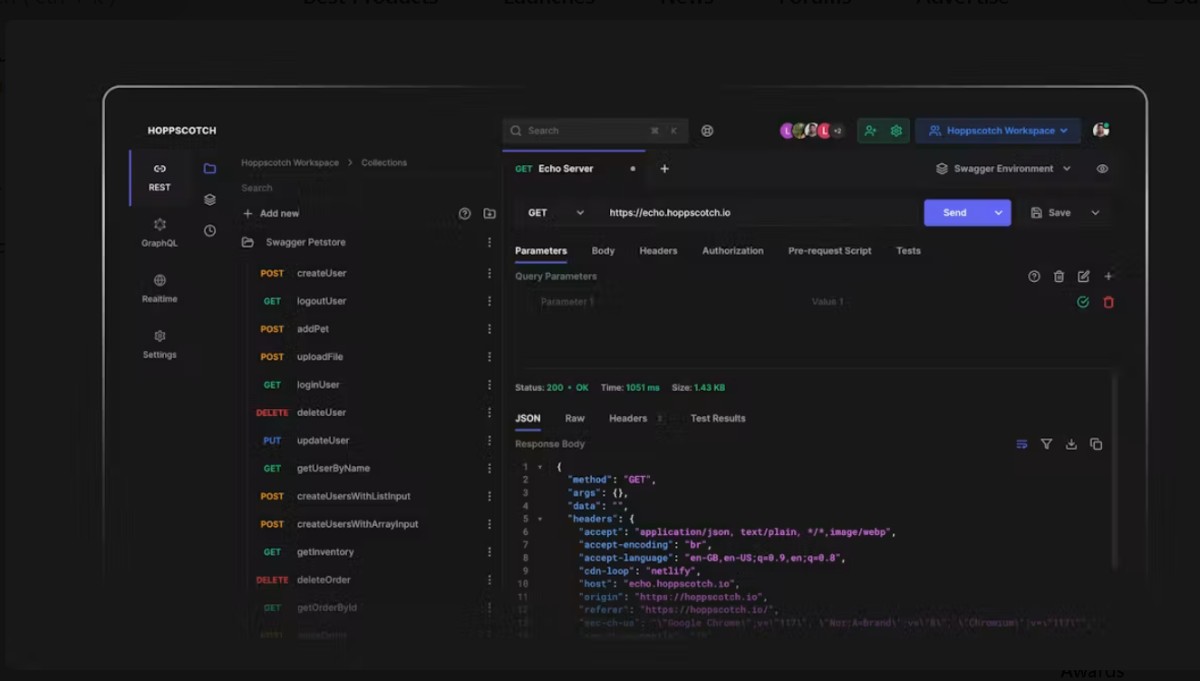Toggle response line wrap icon

[x=1022, y=444]
